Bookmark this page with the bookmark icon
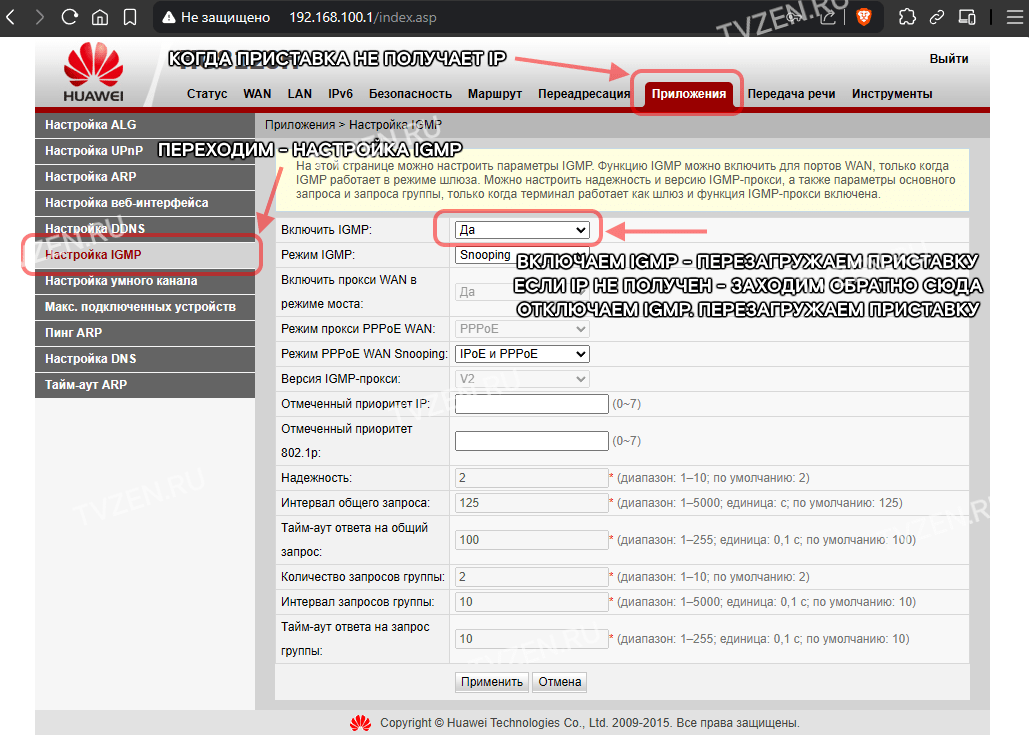This screenshot has height=742, width=1029. coord(130,17)
